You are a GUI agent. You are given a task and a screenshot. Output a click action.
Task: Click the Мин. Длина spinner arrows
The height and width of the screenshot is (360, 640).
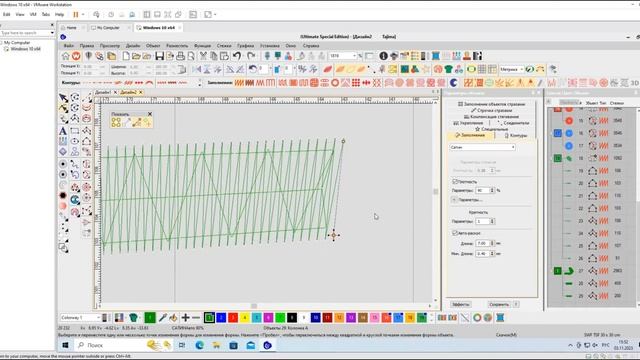(492, 253)
